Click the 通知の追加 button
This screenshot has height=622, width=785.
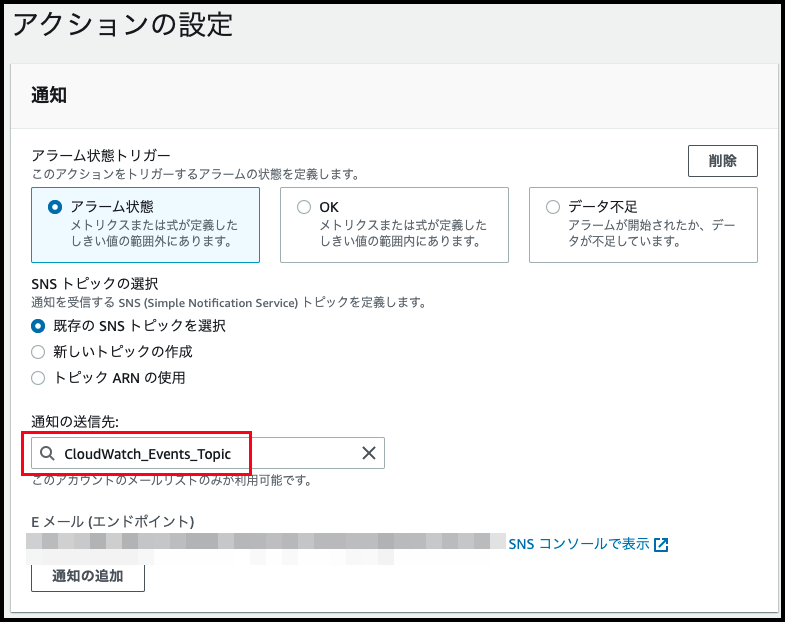(x=88, y=576)
